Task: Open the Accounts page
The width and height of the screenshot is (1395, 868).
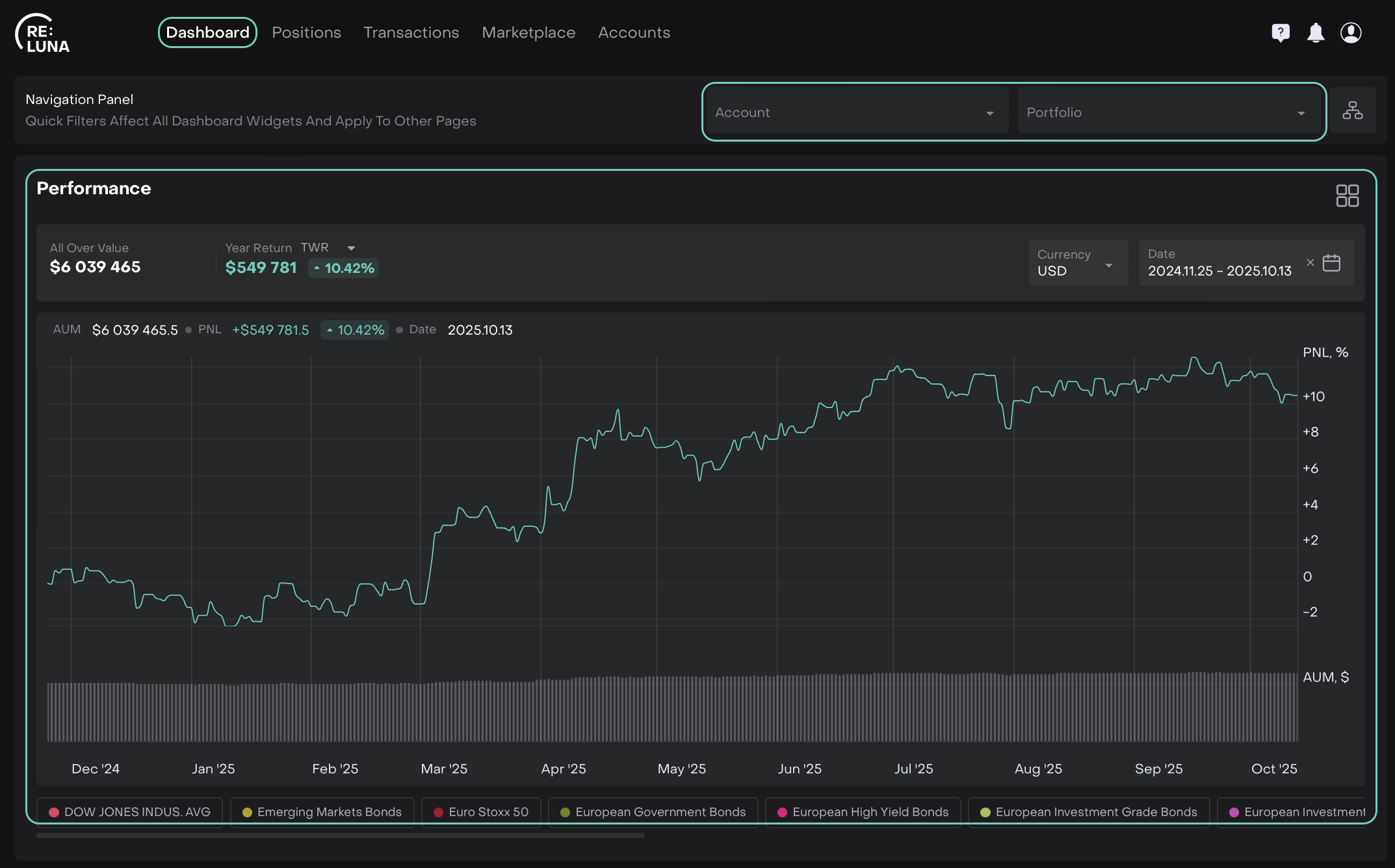Action: 634,32
